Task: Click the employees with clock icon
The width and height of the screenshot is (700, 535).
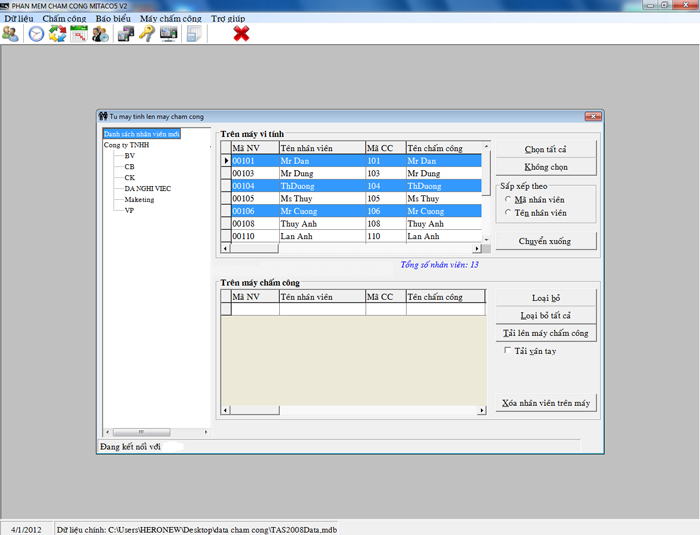Action: (x=100, y=34)
